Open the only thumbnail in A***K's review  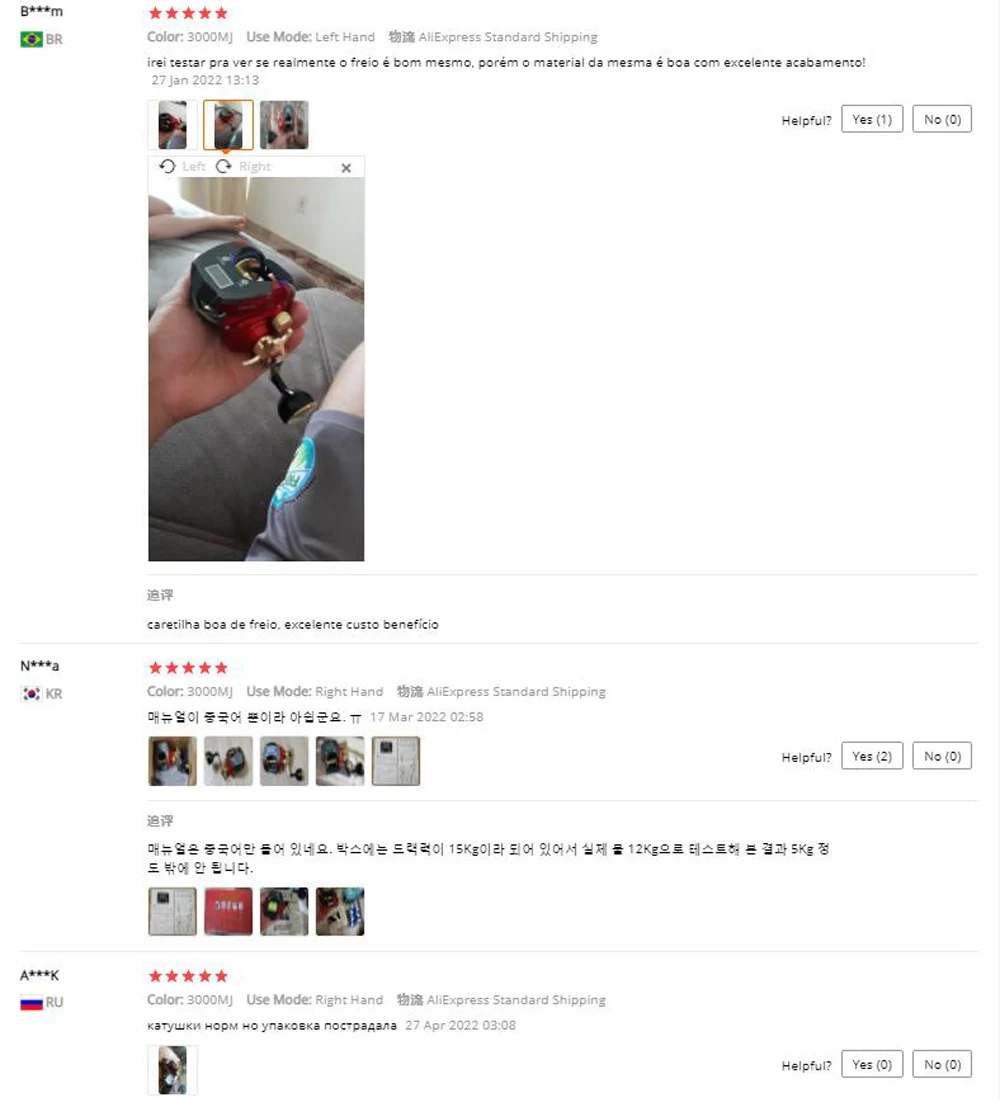click(173, 1070)
